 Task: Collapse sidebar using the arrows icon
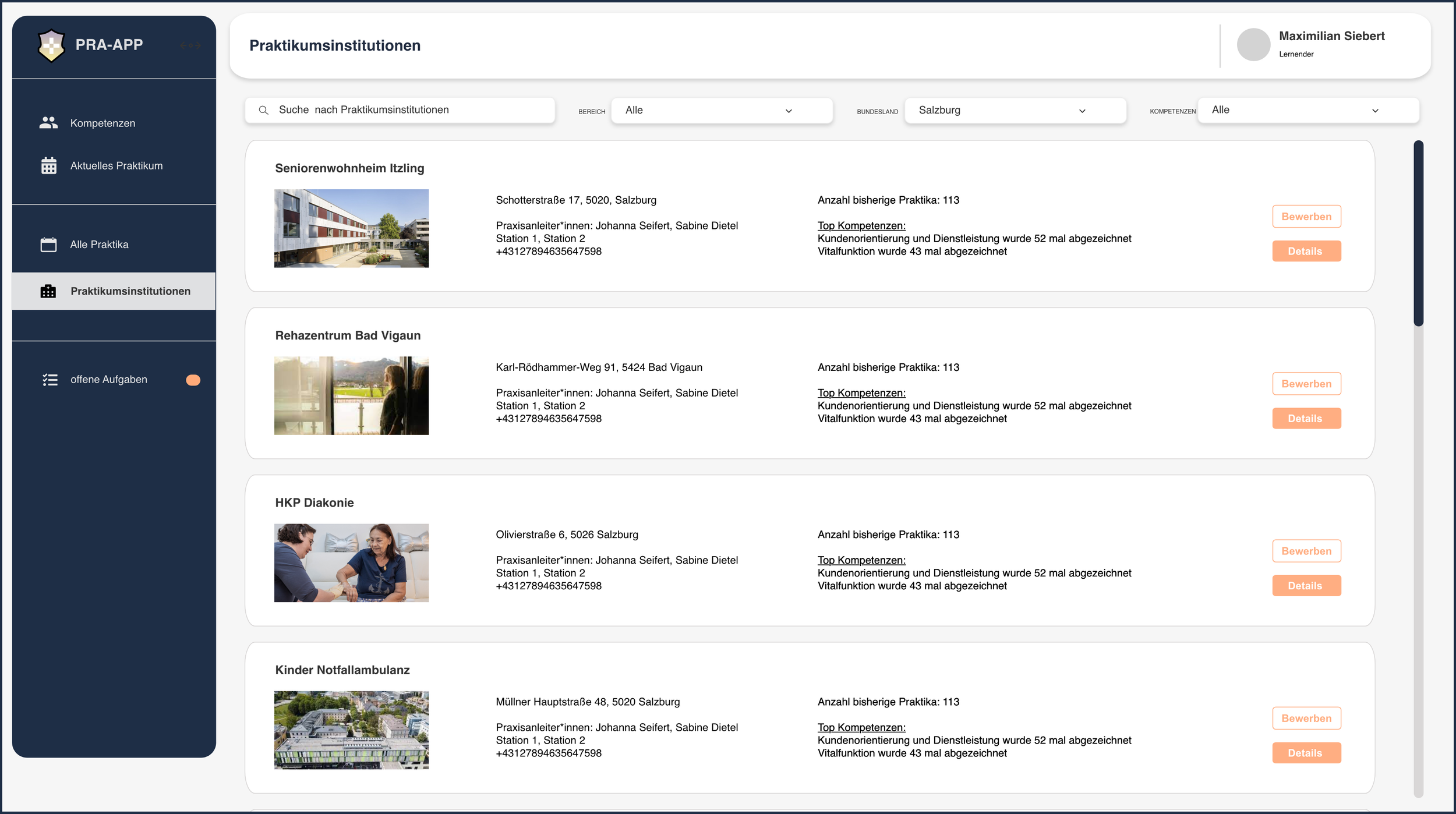(x=190, y=45)
